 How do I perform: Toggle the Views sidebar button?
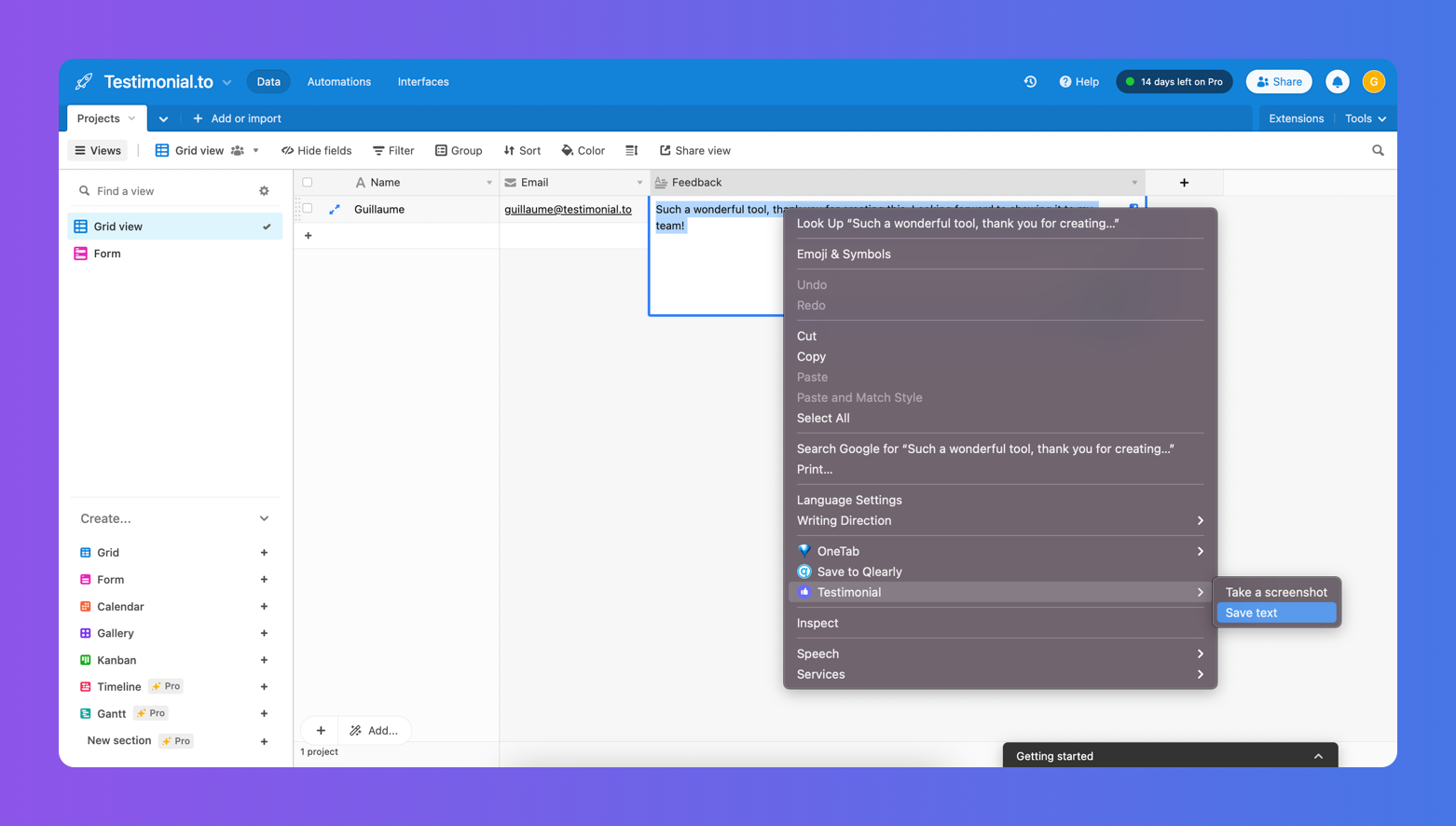(98, 150)
